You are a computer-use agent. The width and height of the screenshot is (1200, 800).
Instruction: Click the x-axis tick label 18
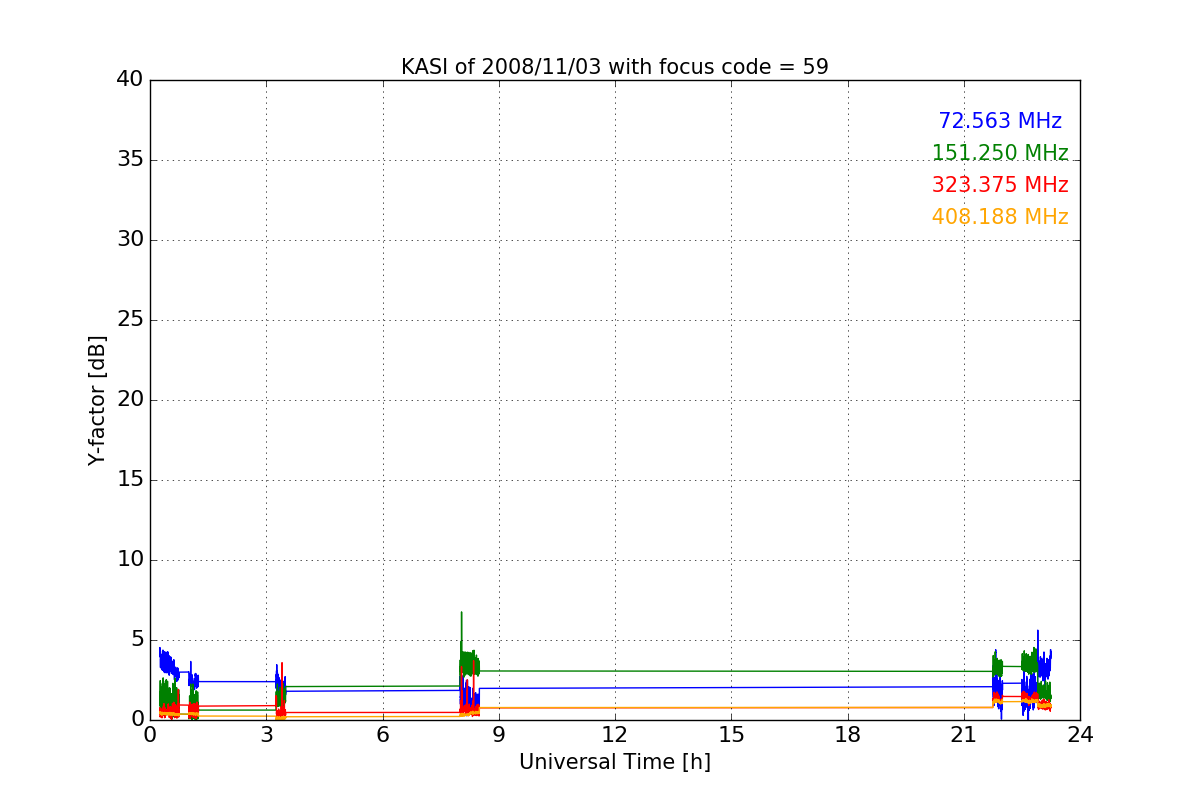coord(848,734)
